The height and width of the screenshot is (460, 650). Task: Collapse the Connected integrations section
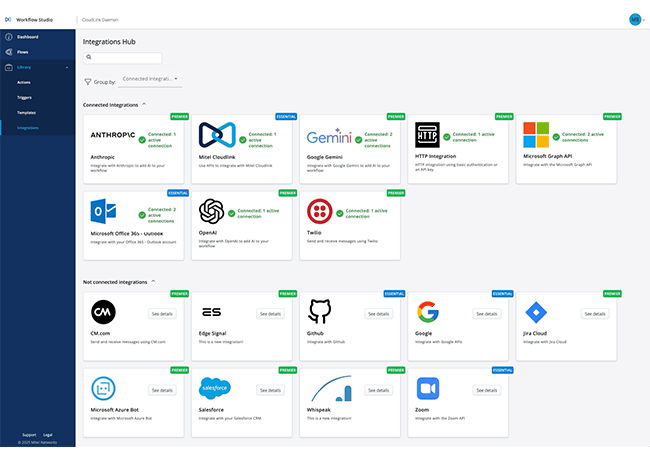tap(144, 104)
